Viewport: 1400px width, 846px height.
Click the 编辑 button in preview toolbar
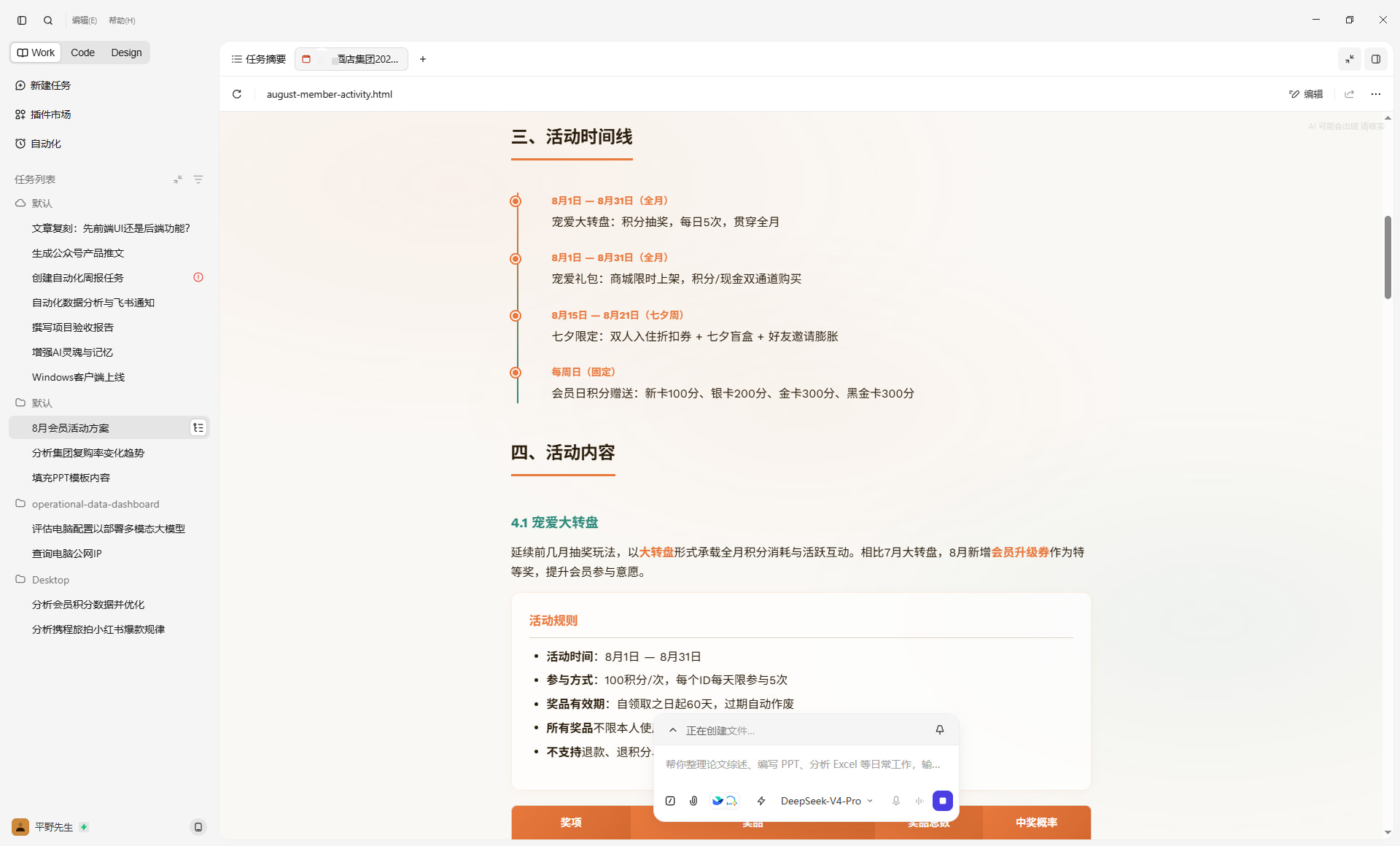[1306, 94]
